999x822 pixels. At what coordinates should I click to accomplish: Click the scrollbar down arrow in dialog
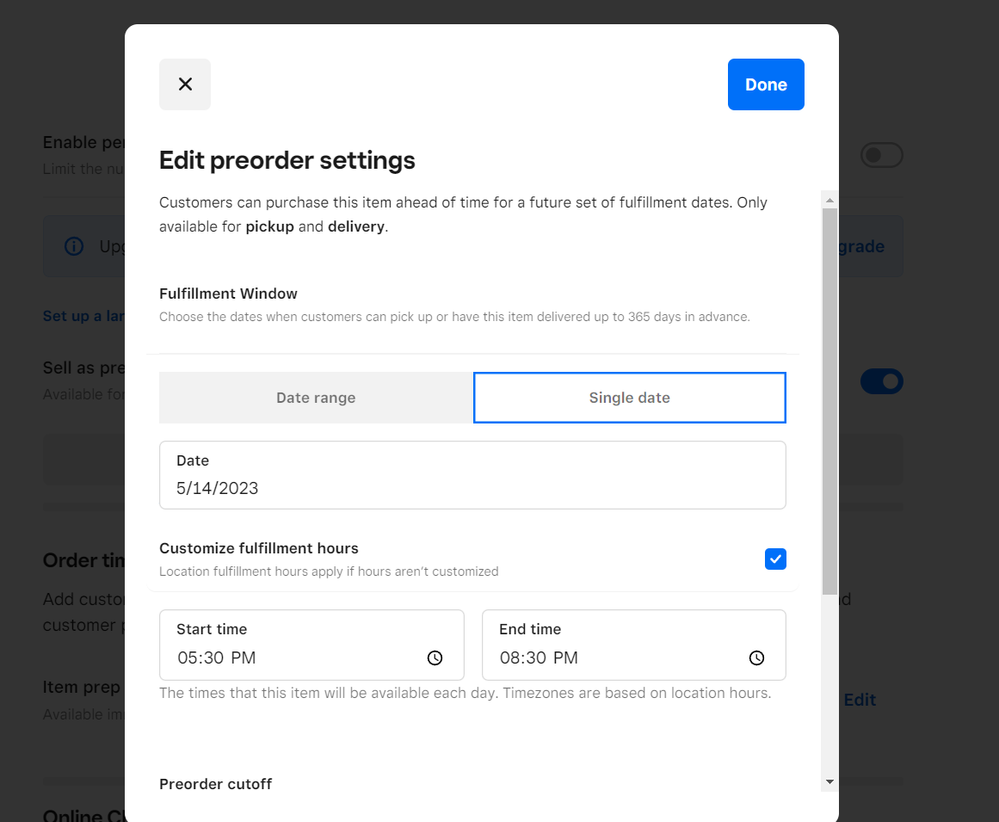pos(829,781)
